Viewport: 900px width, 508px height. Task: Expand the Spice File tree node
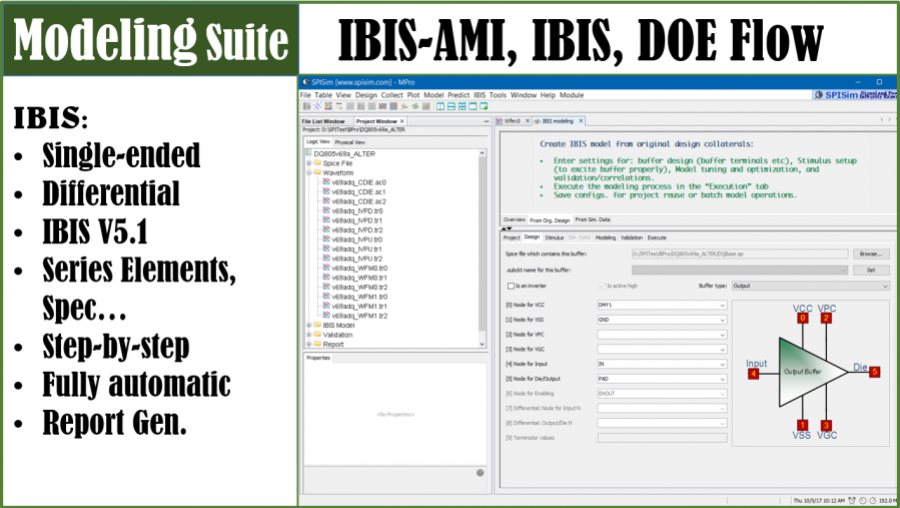pyautogui.click(x=308, y=163)
